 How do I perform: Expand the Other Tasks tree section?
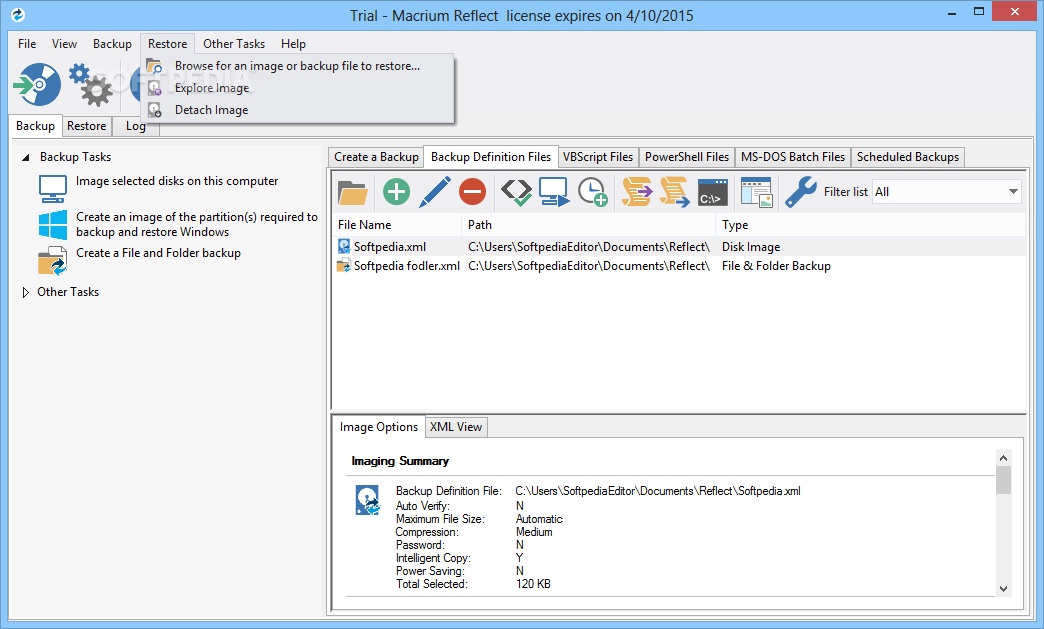pyautogui.click(x=25, y=292)
